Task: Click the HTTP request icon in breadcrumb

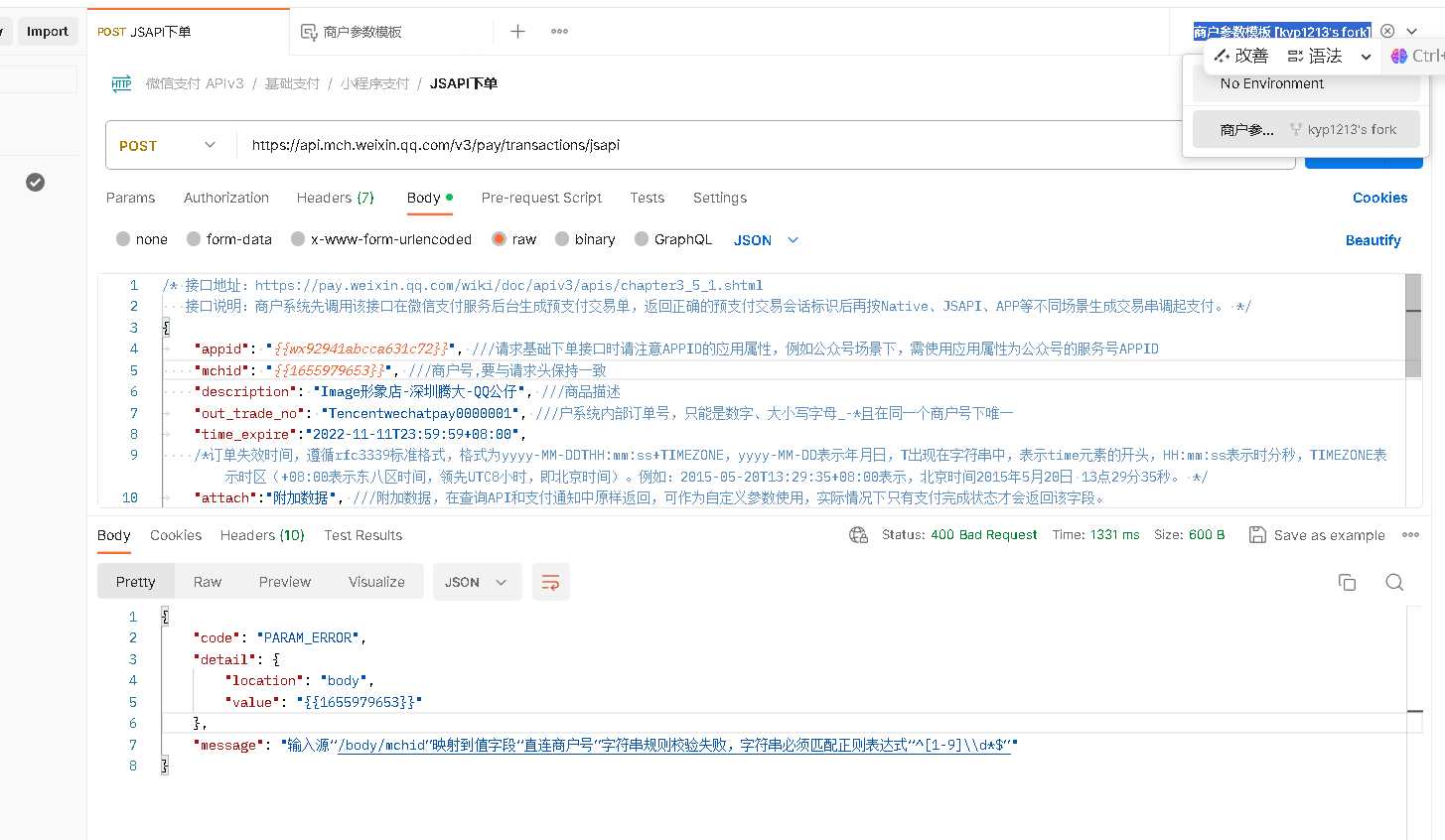Action: coord(121,83)
